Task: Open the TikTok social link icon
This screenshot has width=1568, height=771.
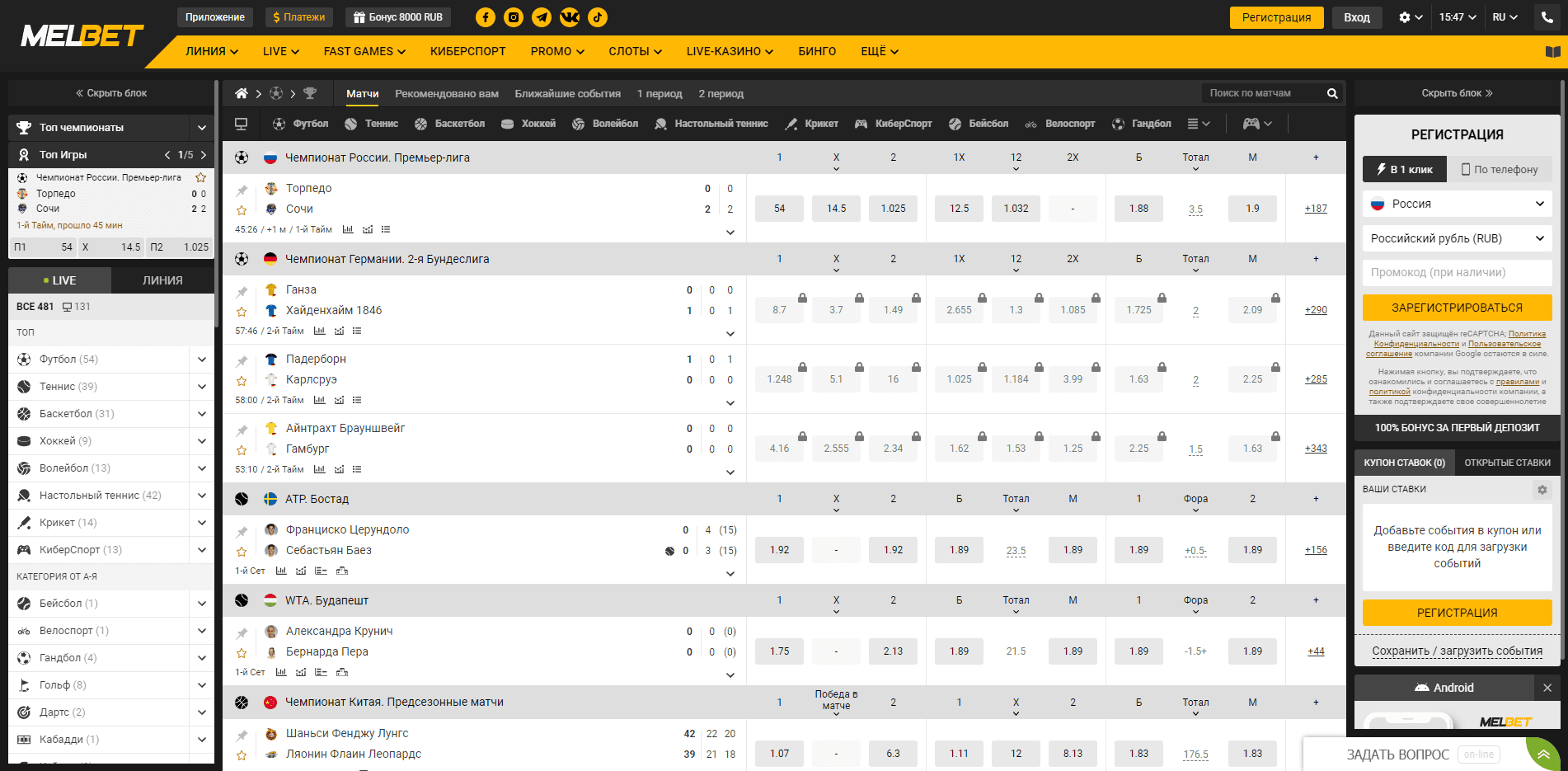Action: click(x=598, y=16)
